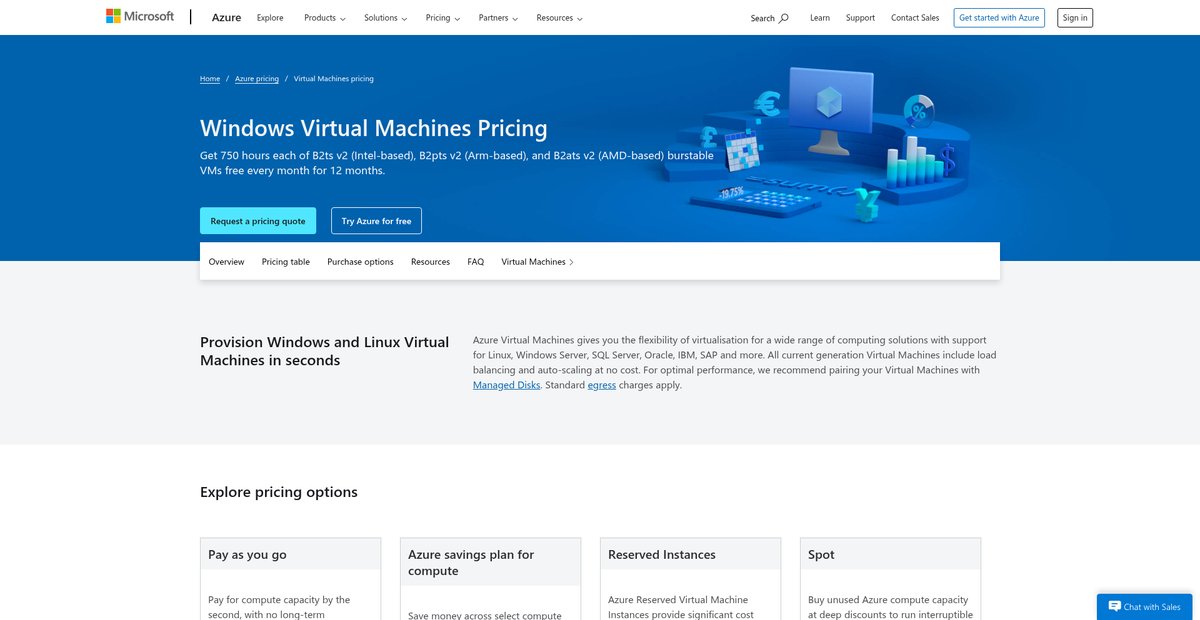Image resolution: width=1200 pixels, height=620 pixels.
Task: Expand the Partners dropdown menu
Action: [x=498, y=18]
